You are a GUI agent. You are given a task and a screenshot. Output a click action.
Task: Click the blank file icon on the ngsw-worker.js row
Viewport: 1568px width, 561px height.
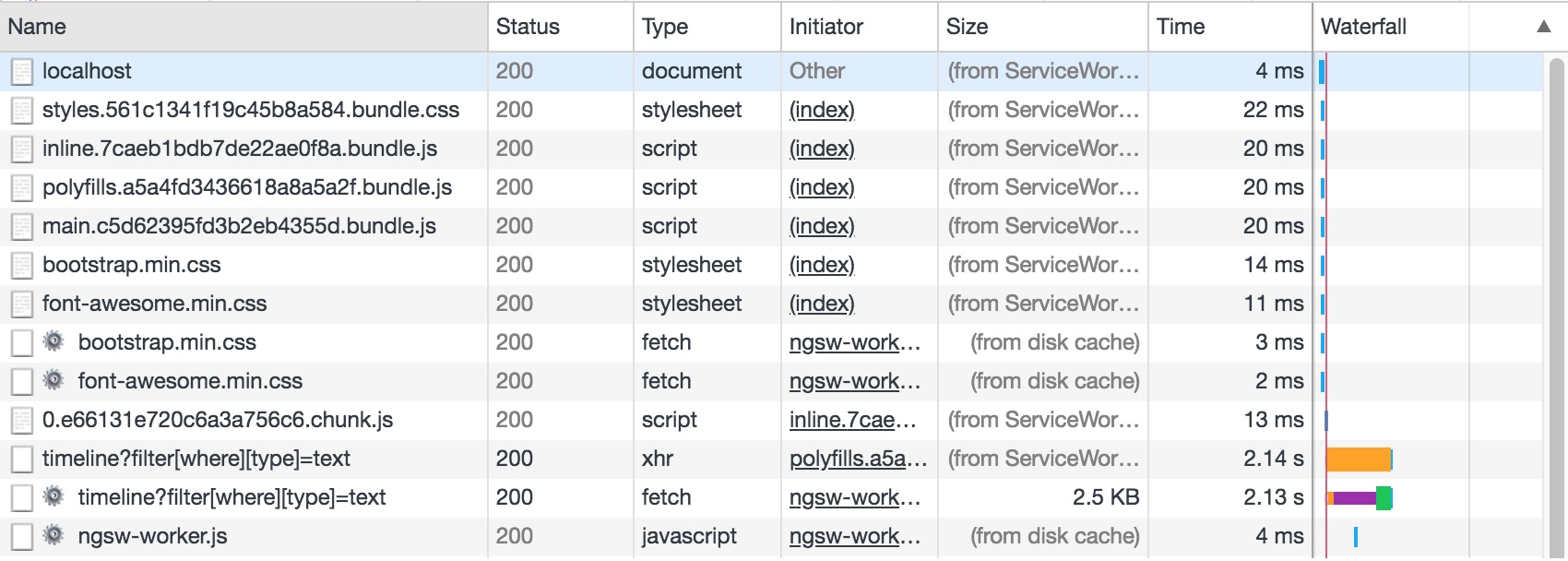[21, 537]
